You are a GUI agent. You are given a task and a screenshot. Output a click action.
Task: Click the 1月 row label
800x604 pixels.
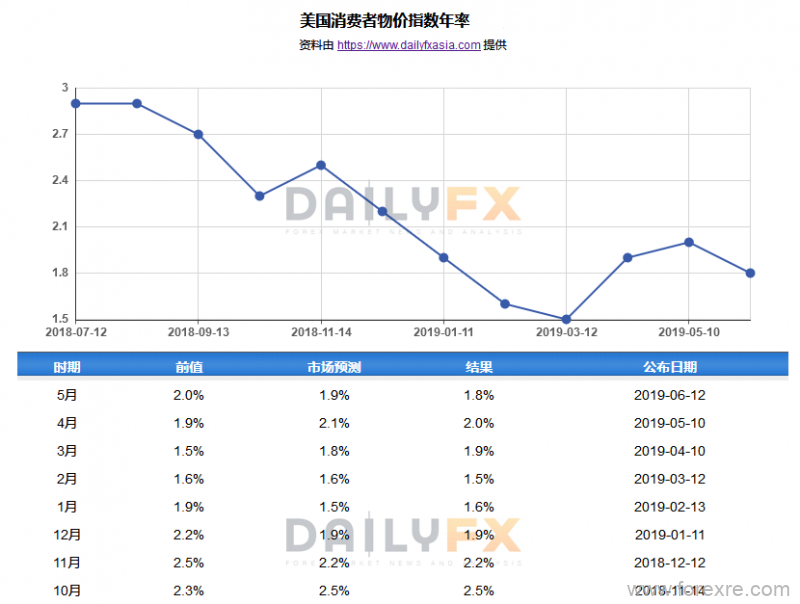tap(67, 507)
